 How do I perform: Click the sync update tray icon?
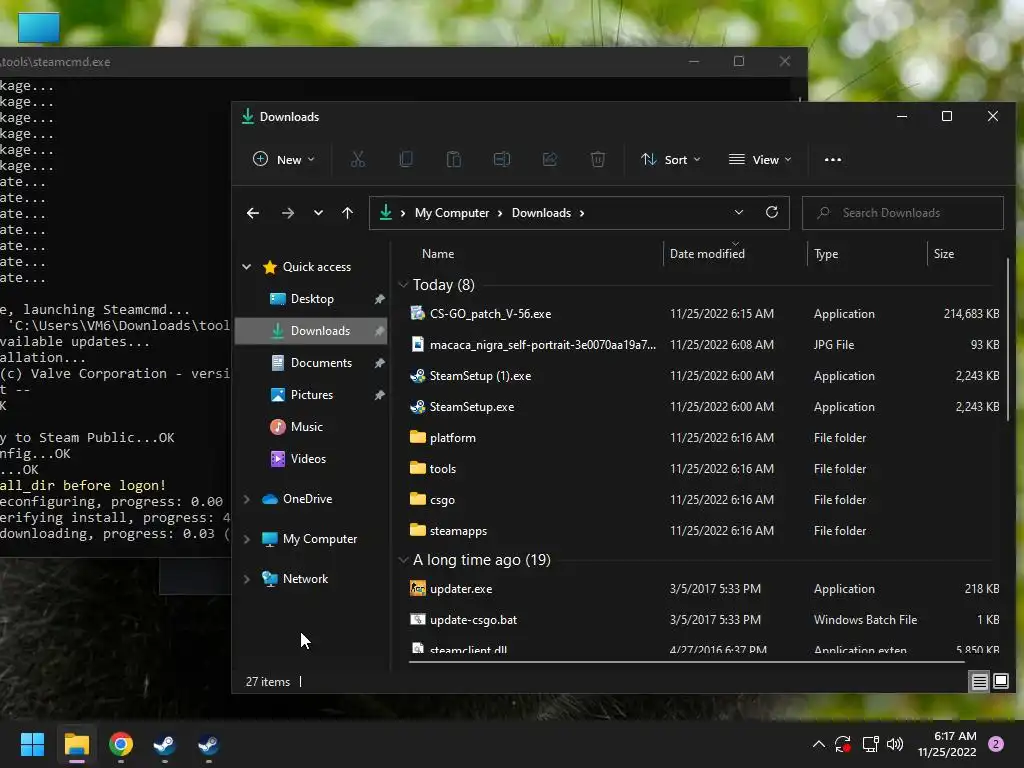tap(843, 744)
